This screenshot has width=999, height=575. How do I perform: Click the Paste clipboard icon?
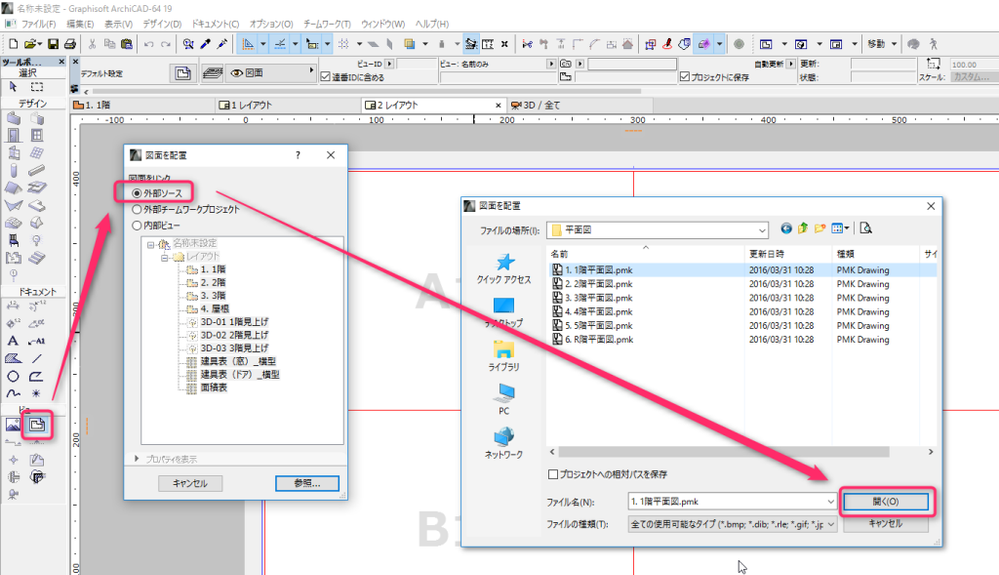tap(127, 44)
